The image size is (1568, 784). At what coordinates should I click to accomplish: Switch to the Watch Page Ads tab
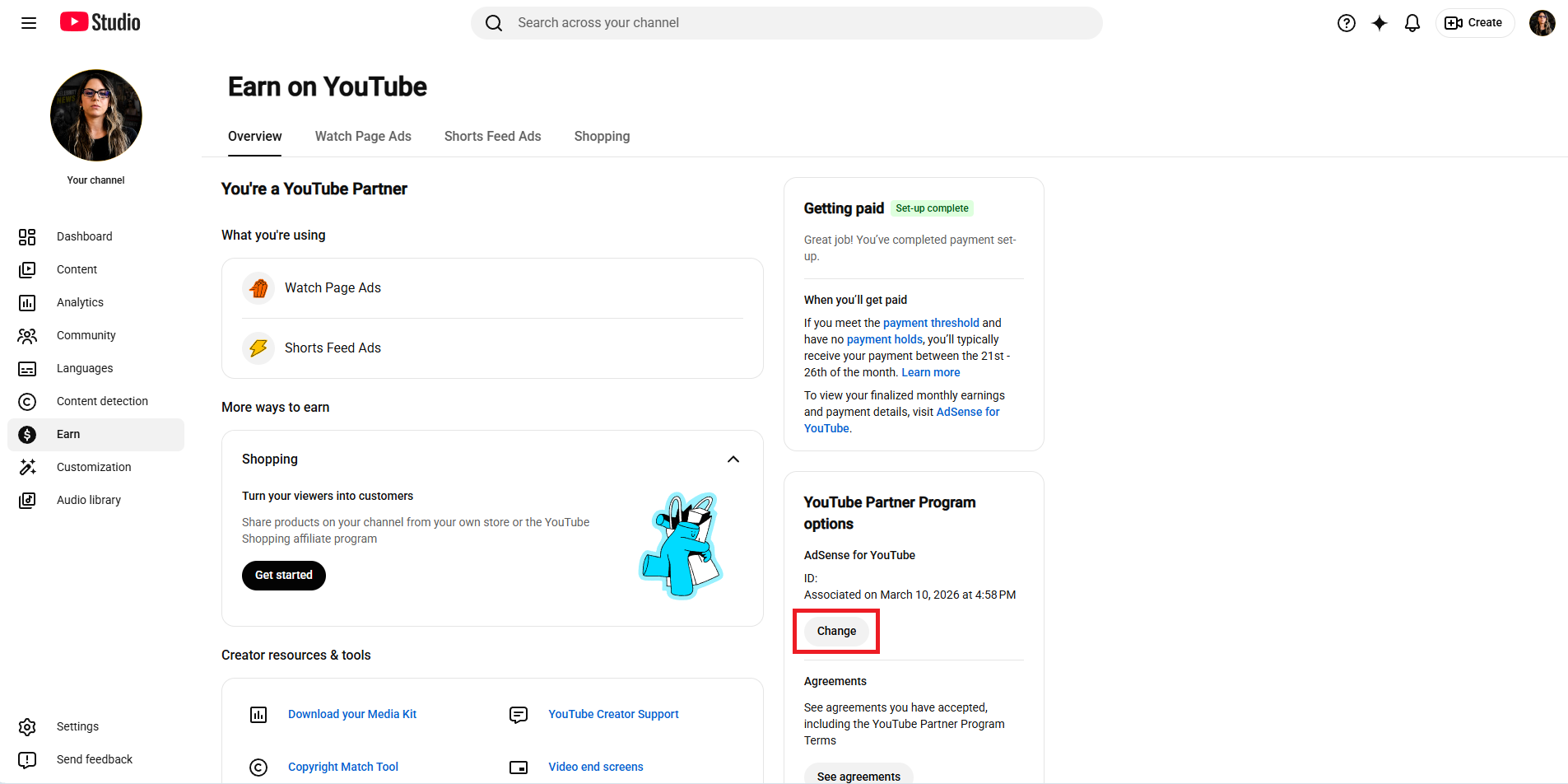click(363, 137)
